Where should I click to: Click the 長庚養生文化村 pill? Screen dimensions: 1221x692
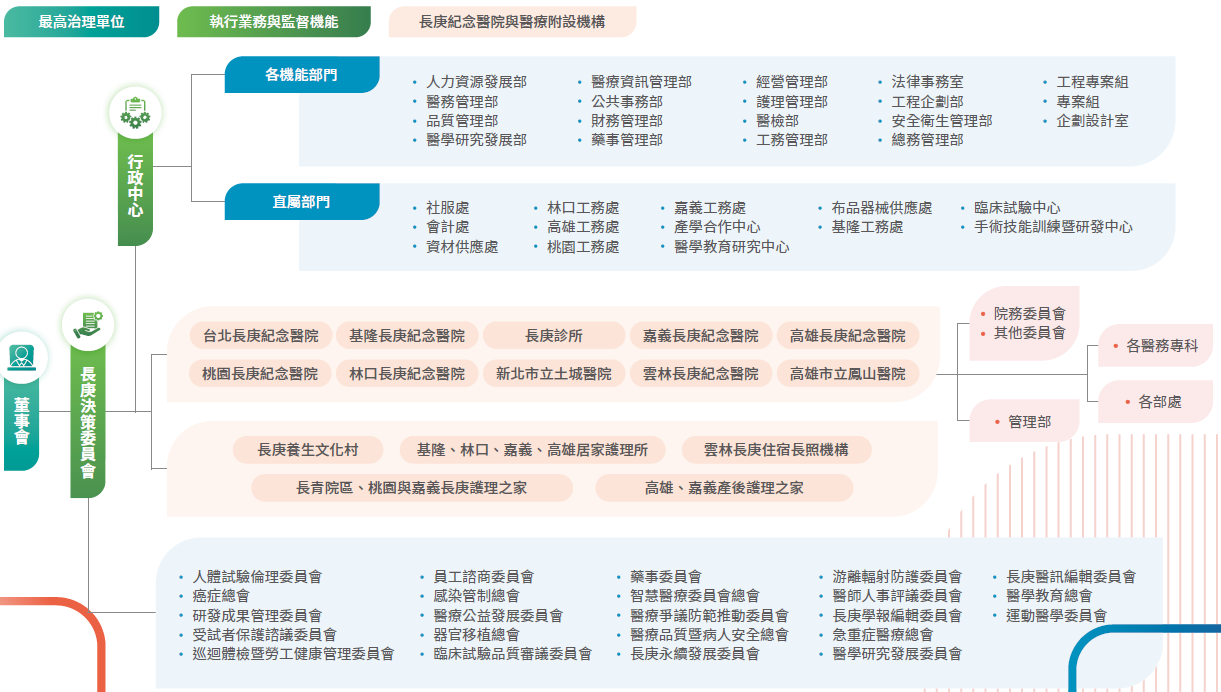(308, 450)
